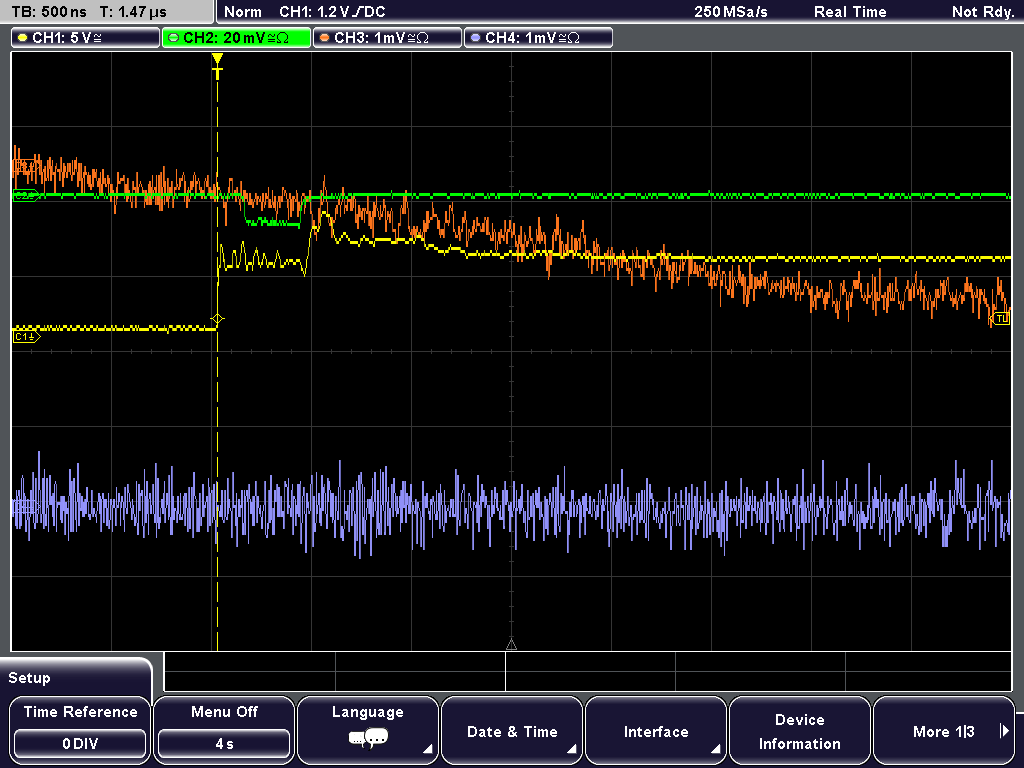
Task: Click the memory overview bar below waveform
Action: [x=588, y=672]
